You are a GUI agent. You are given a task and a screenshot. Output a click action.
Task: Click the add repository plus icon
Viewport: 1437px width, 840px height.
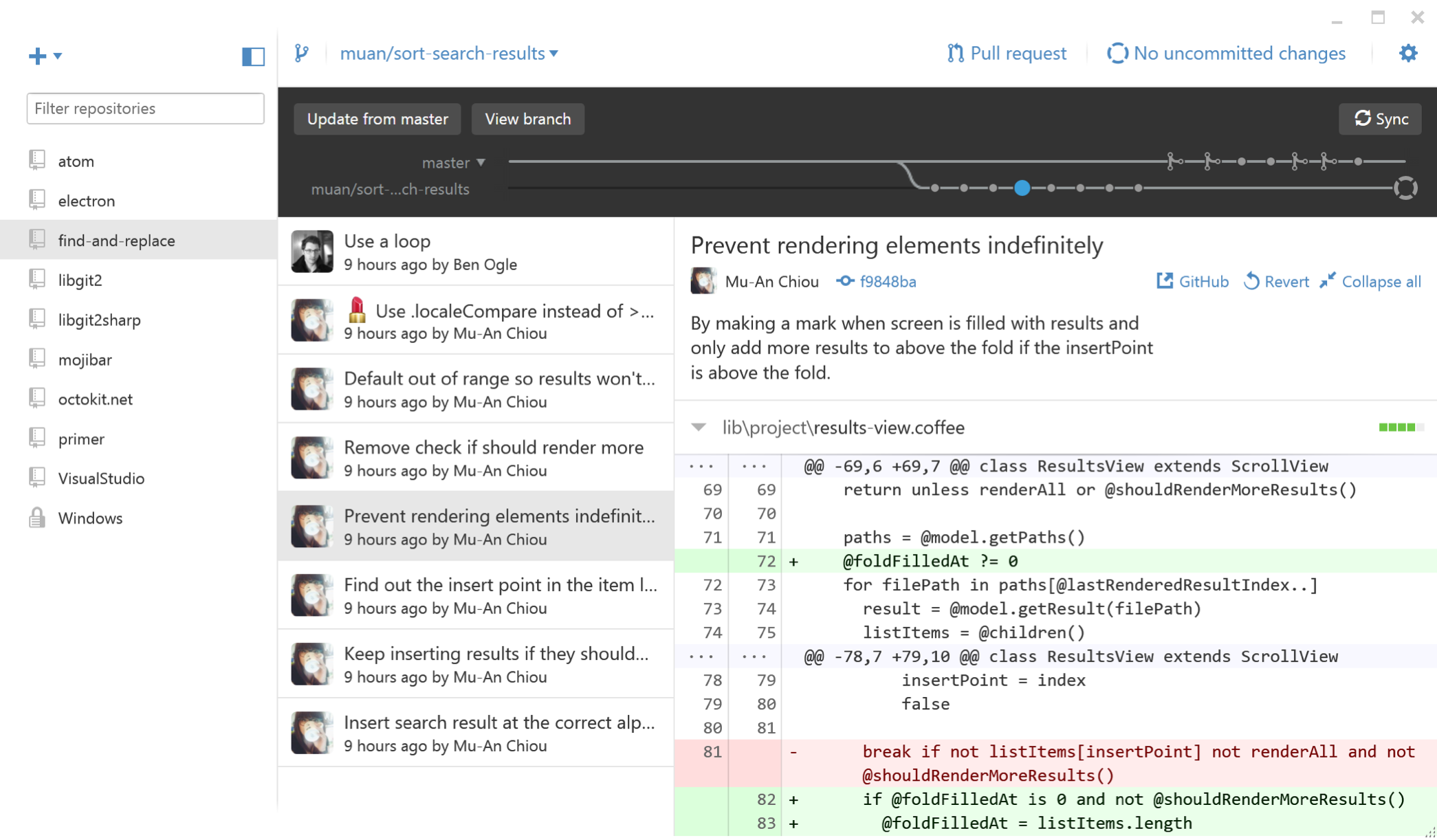coord(38,56)
